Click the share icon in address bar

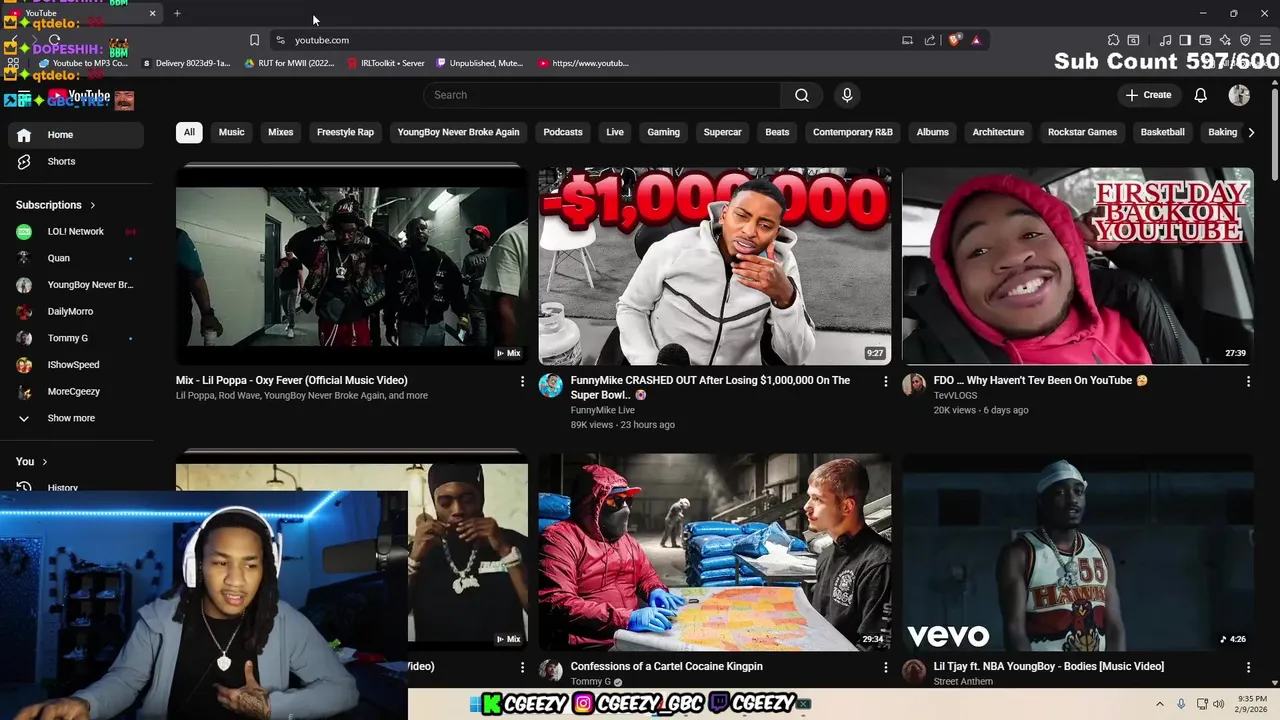[x=930, y=40]
